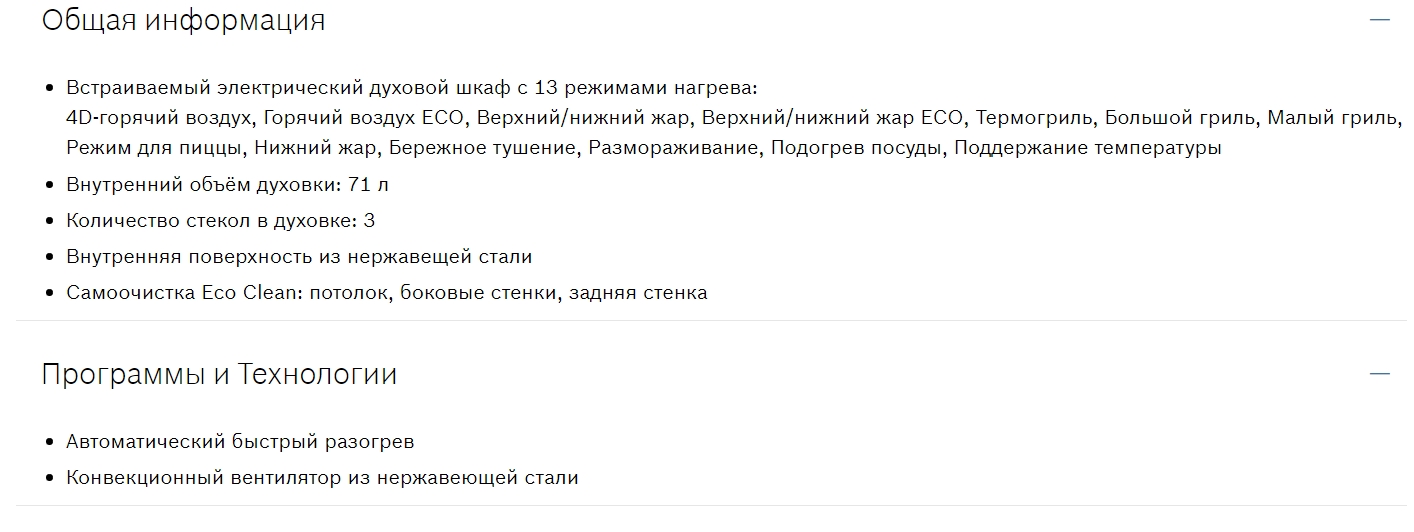This screenshot has height=532, width=1414.
Task: Select the Большой гриль text
Action: (x=1180, y=117)
